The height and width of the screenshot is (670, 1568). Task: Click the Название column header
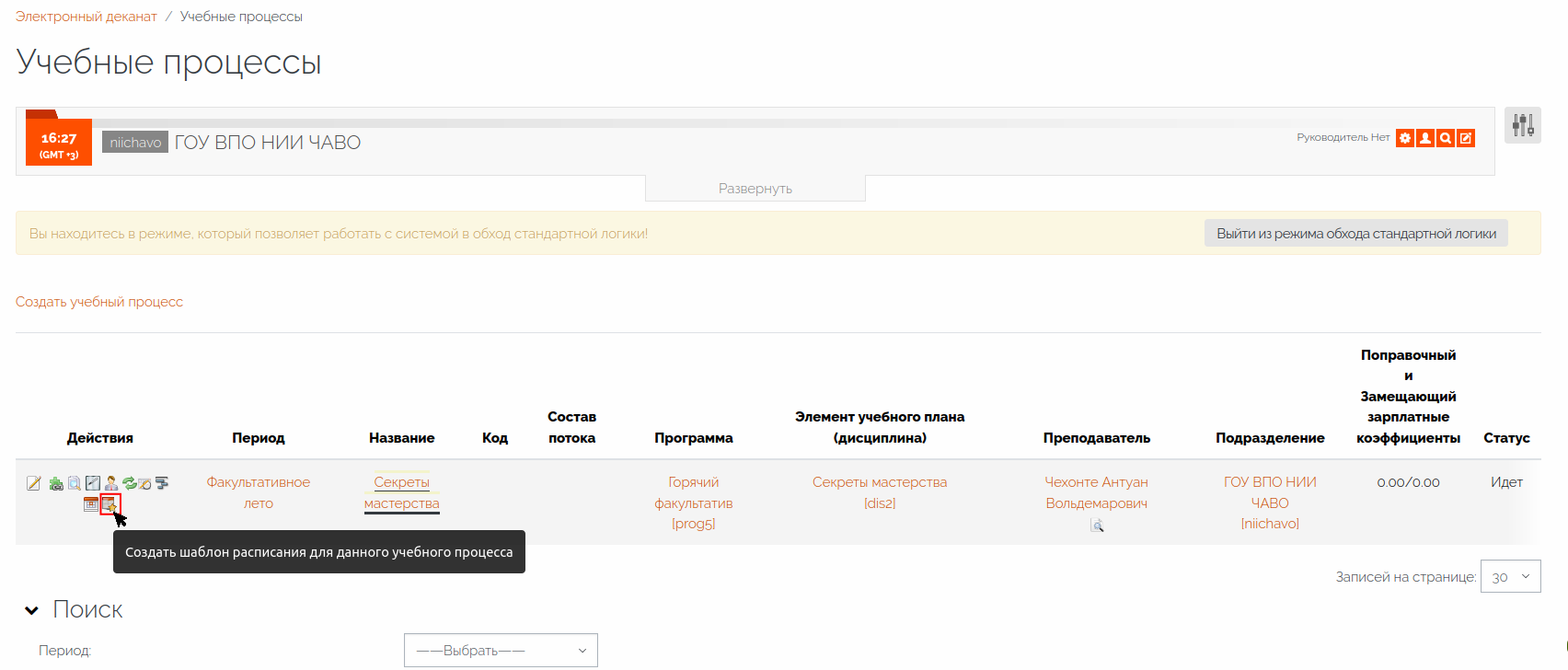coord(402,438)
